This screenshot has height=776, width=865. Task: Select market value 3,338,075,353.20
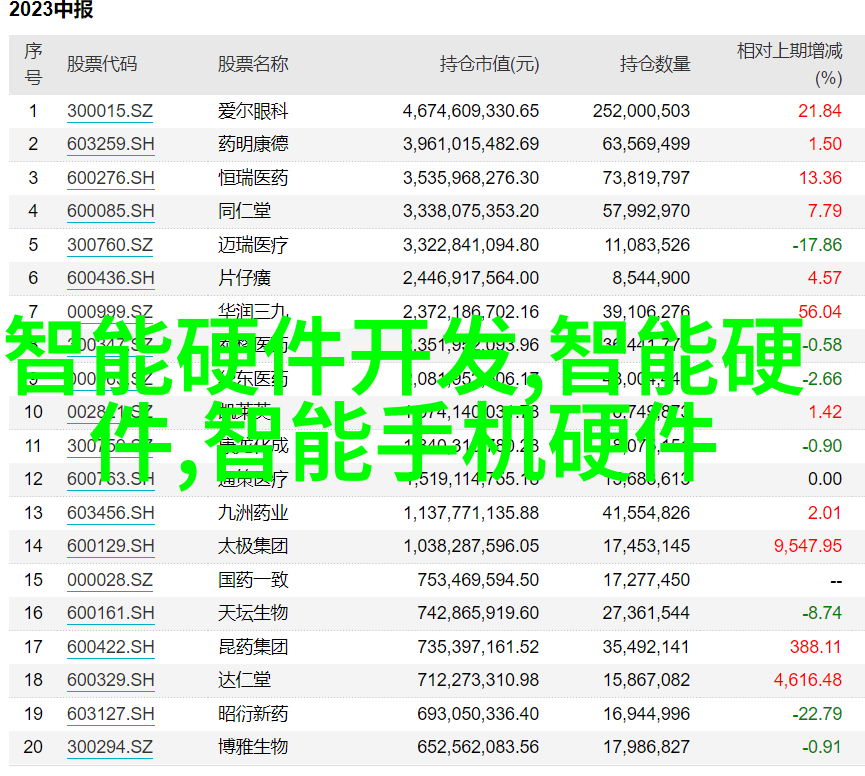471,211
